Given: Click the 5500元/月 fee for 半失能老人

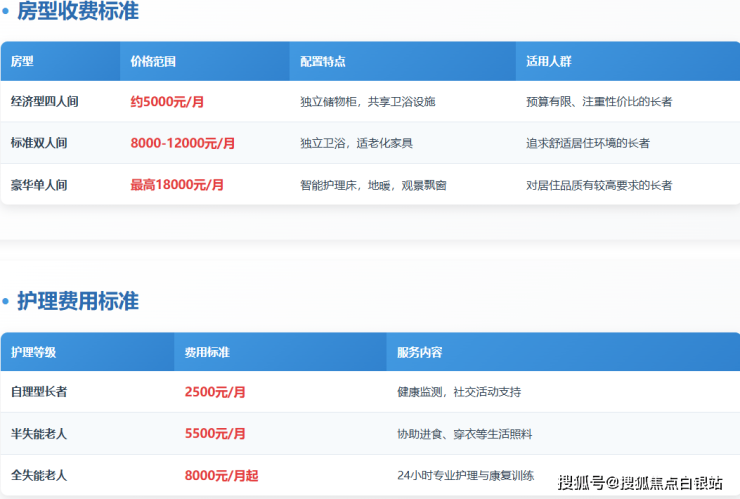Looking at the screenshot, I should pos(215,434).
